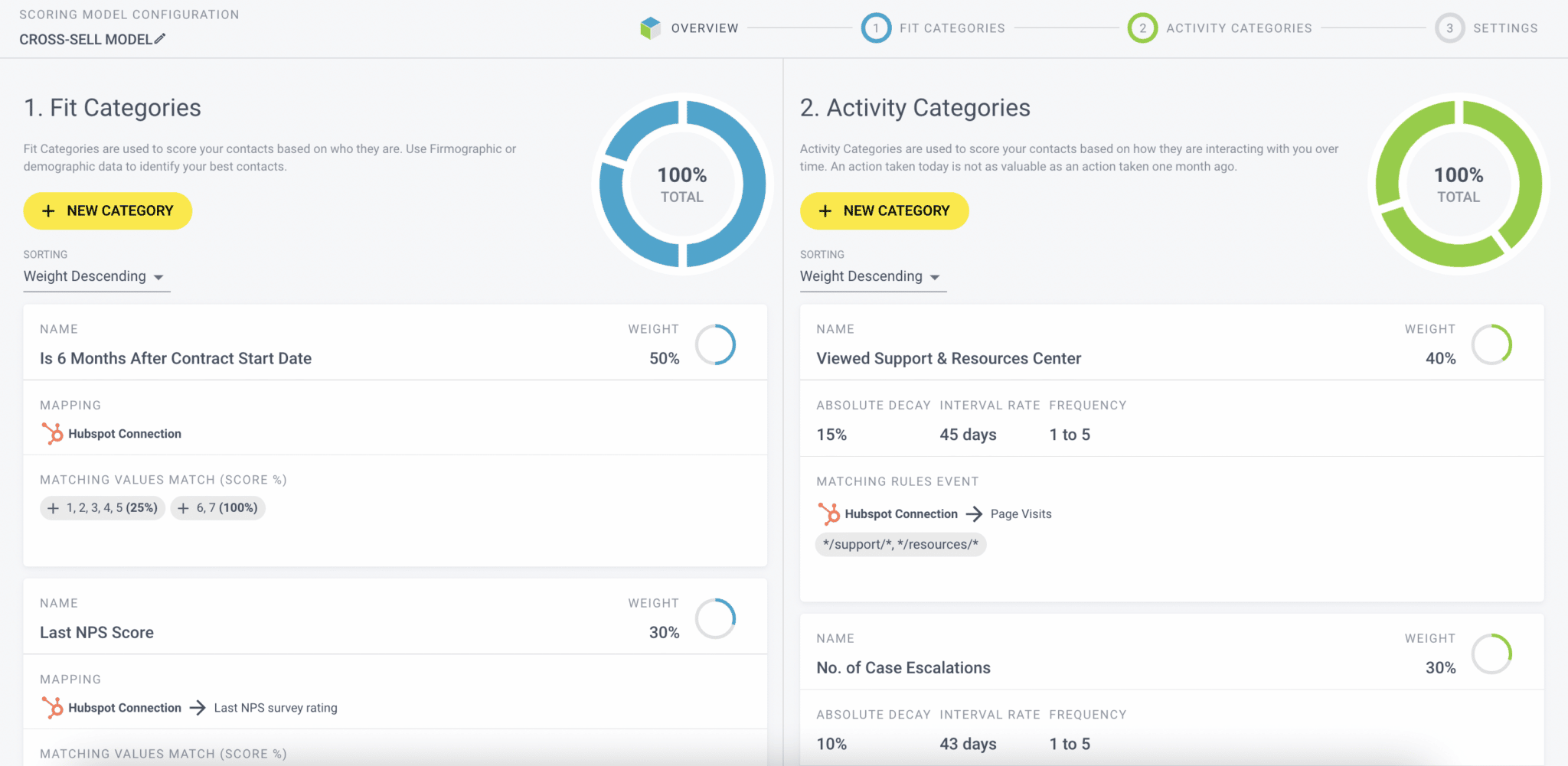Click the Last NPS Score weight ring
This screenshot has width=1568, height=766.
tap(716, 618)
